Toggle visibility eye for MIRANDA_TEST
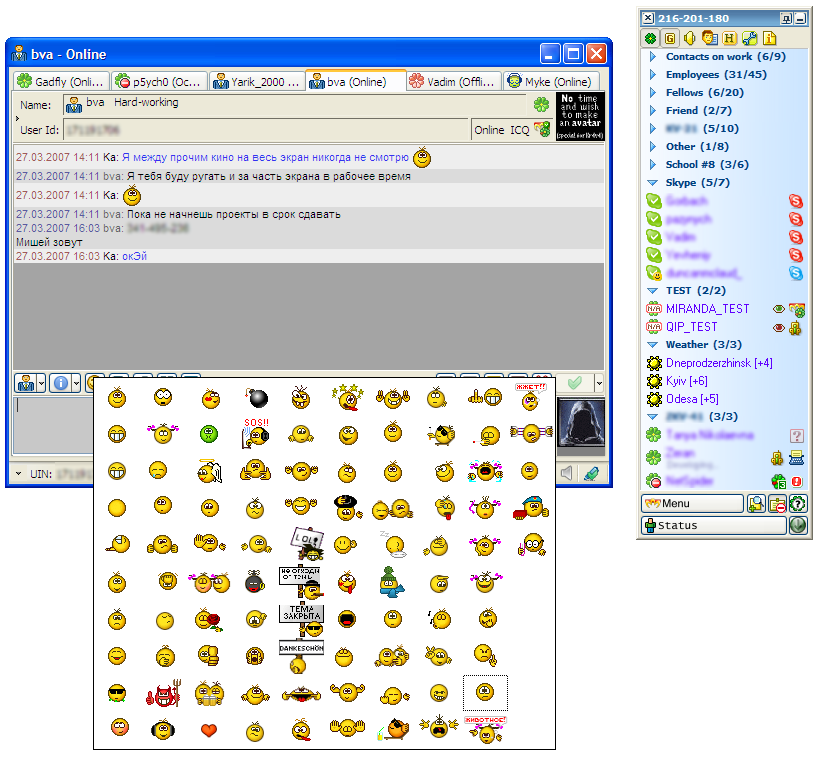The height and width of the screenshot is (760, 820). click(x=779, y=309)
